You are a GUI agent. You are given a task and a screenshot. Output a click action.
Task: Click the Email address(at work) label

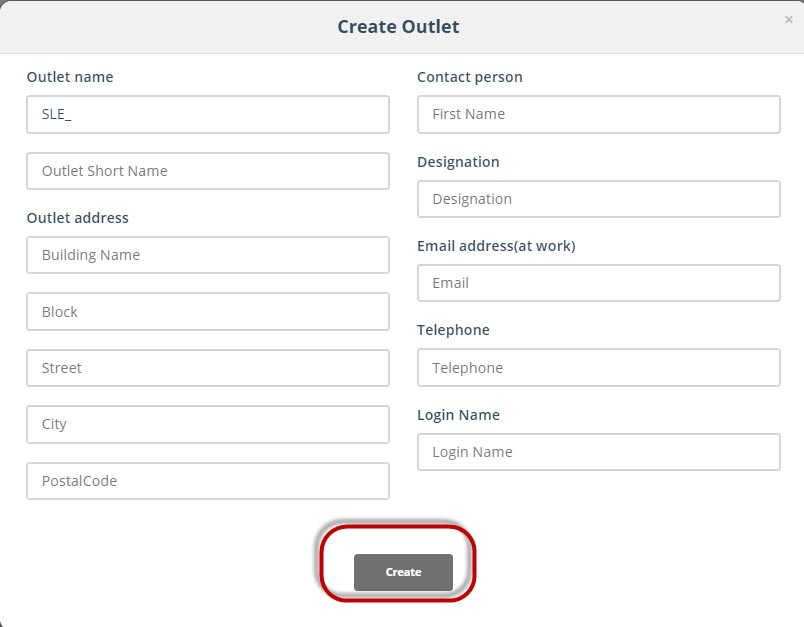tap(496, 246)
